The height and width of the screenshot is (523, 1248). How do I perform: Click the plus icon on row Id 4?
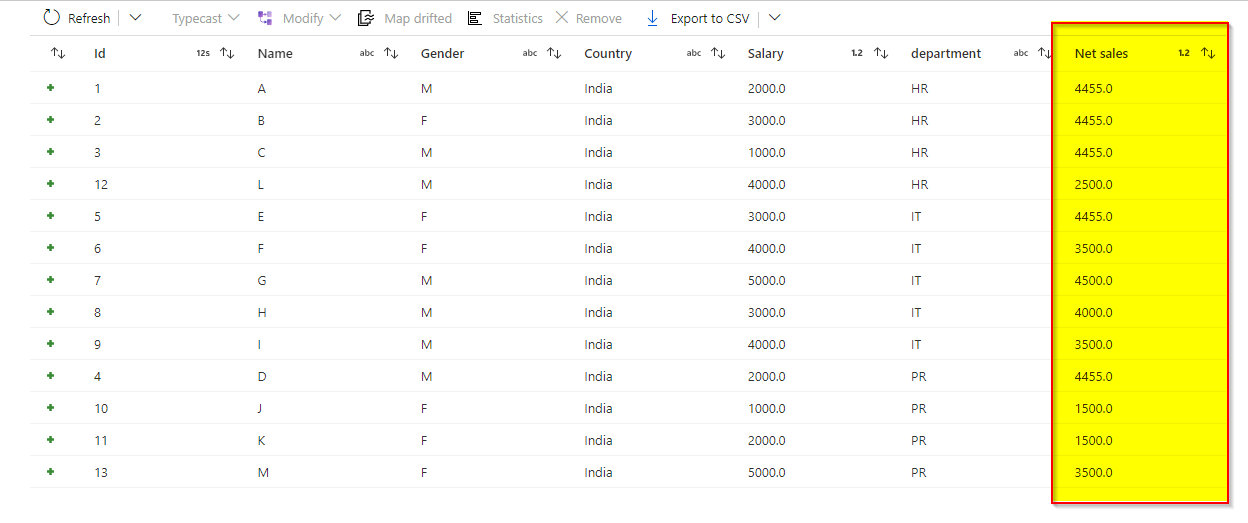50,376
